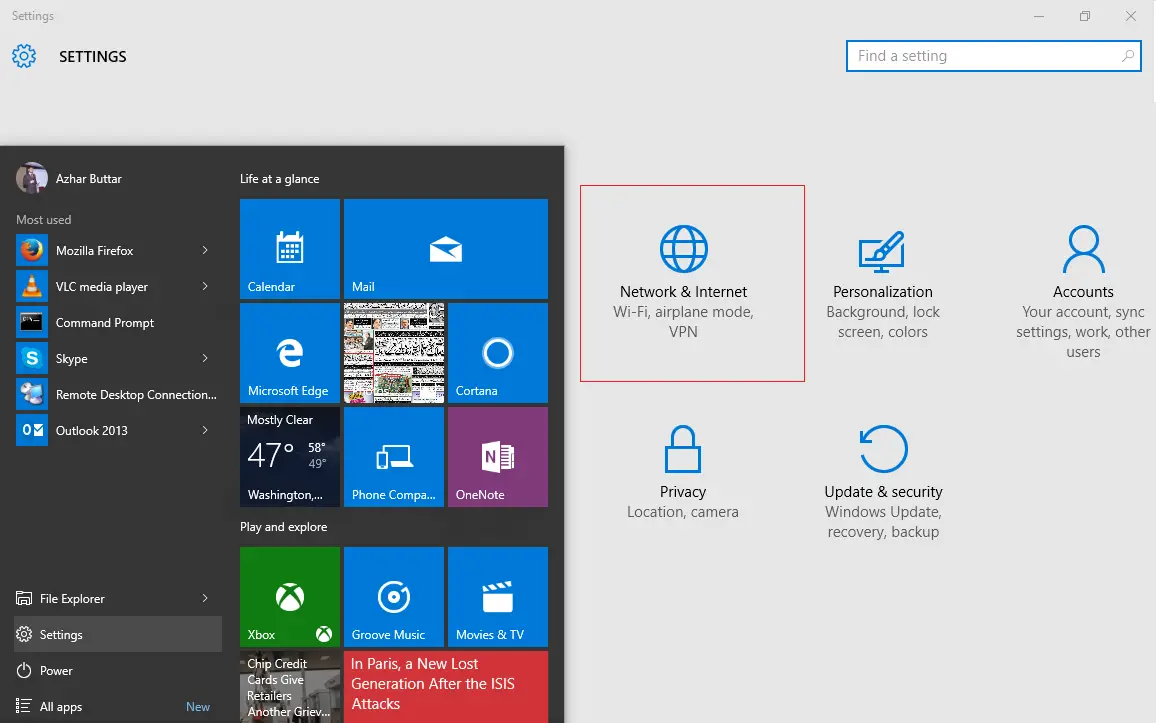
Task: Click the VLC media player cone icon
Action: (x=32, y=287)
